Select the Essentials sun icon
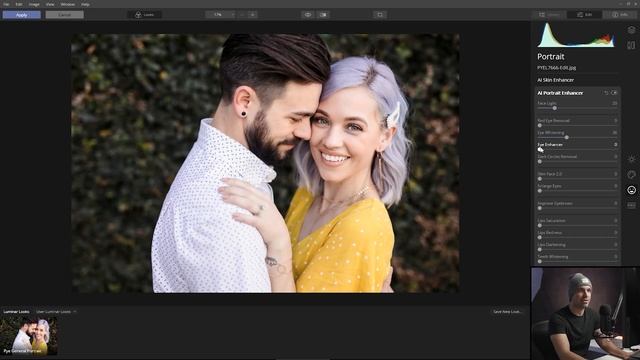The width and height of the screenshot is (640, 360). (x=631, y=159)
